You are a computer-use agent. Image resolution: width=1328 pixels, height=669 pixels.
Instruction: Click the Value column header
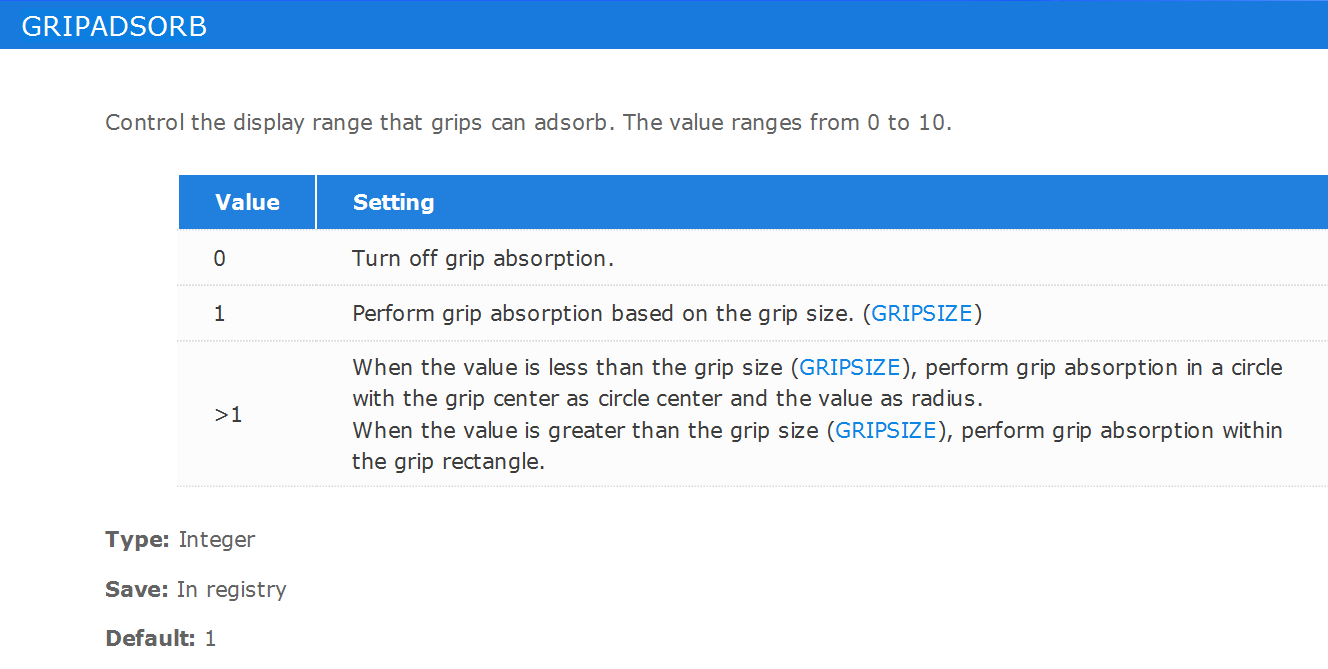pyautogui.click(x=247, y=202)
